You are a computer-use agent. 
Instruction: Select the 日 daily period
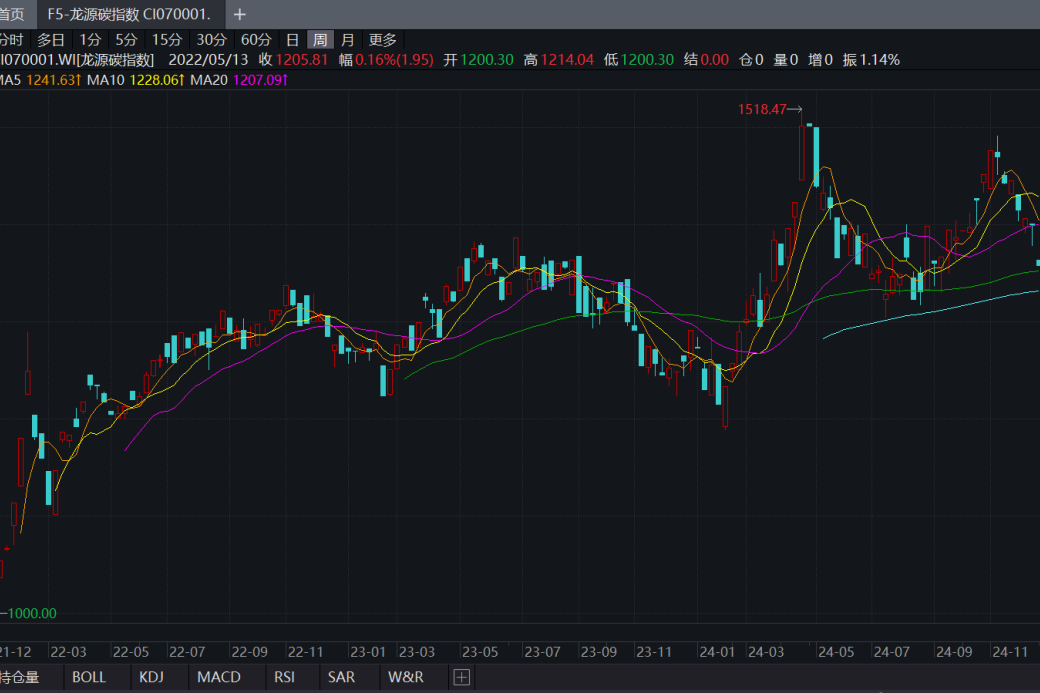tap(292, 40)
